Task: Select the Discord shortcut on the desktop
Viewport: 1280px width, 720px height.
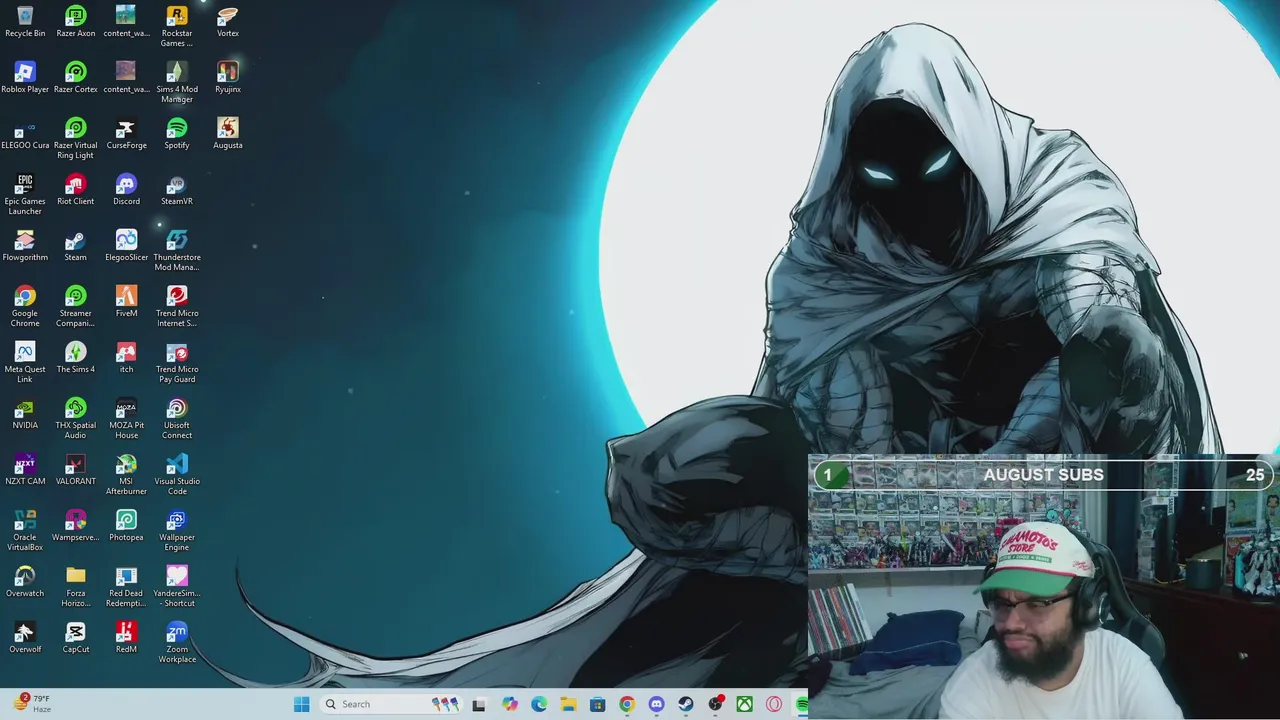Action: pos(126,190)
